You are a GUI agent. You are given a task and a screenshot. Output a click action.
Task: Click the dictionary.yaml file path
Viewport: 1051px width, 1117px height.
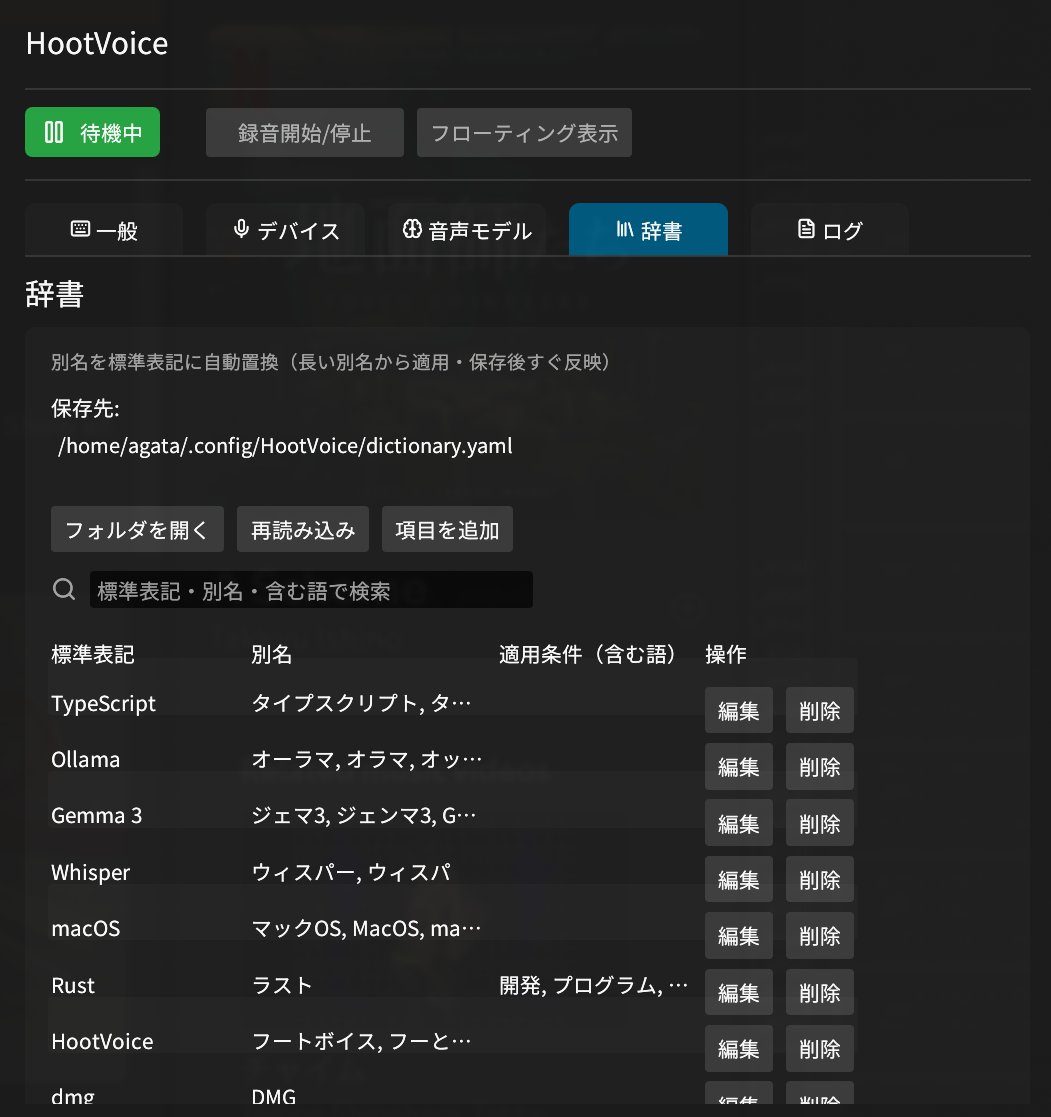coord(285,446)
